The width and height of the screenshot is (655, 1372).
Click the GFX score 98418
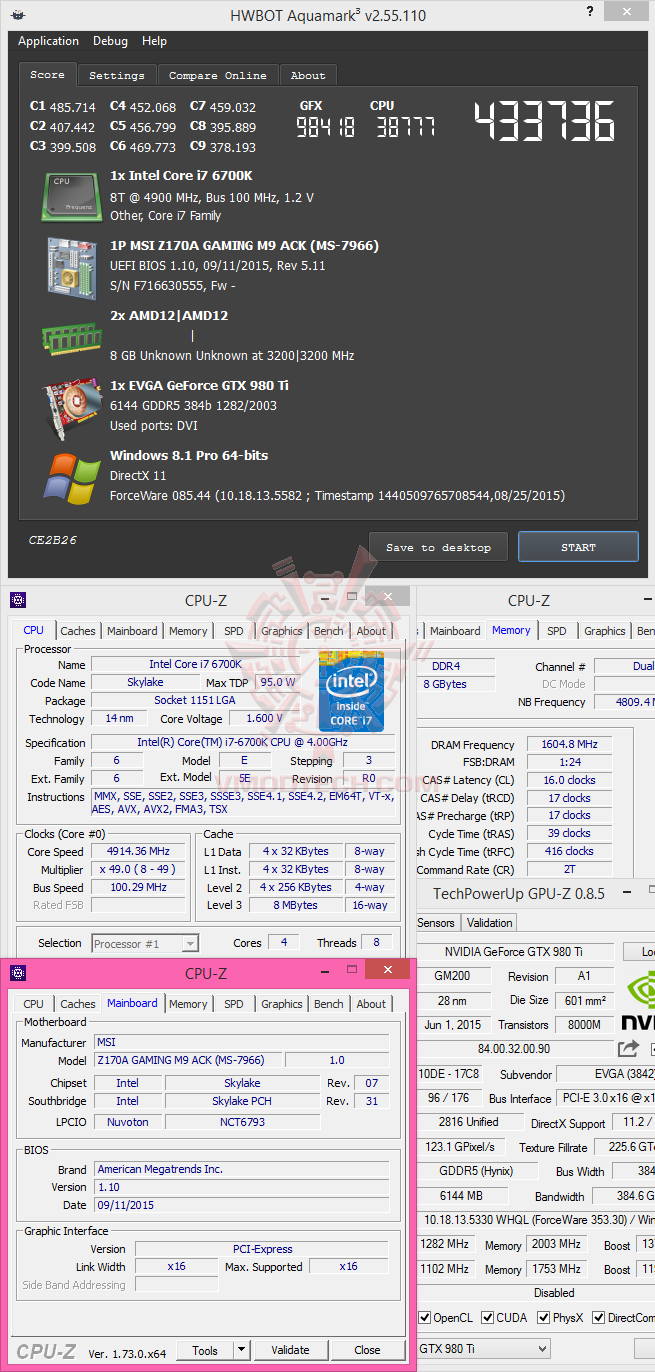[326, 127]
